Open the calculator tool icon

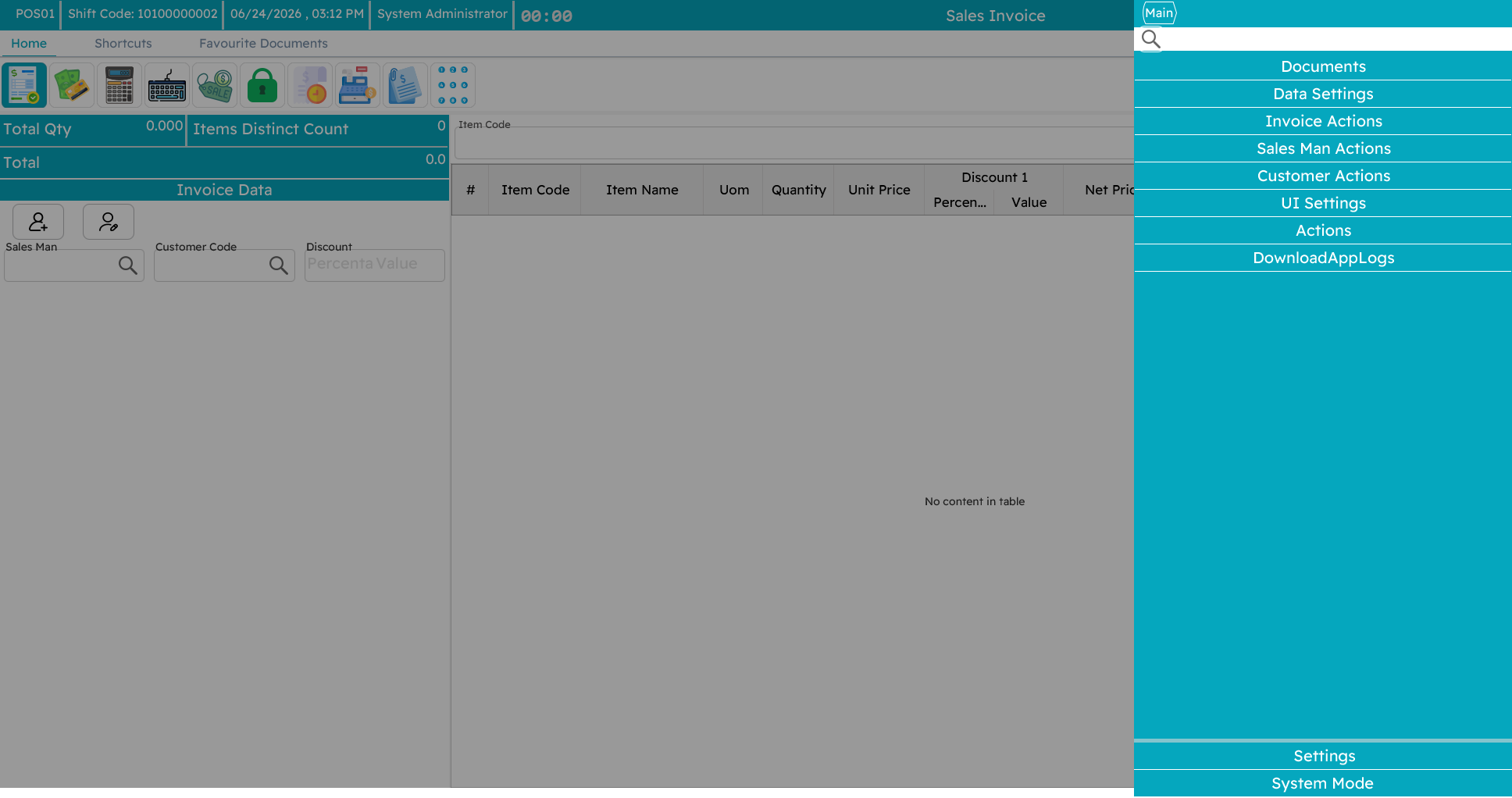tap(119, 85)
